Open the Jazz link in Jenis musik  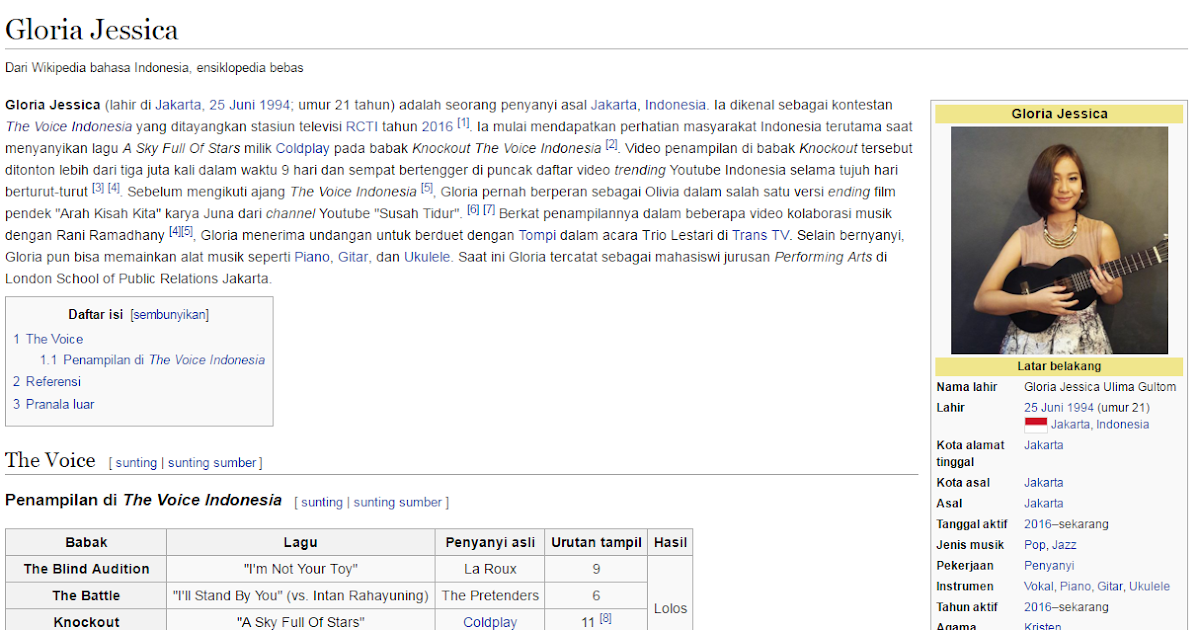[1064, 545]
